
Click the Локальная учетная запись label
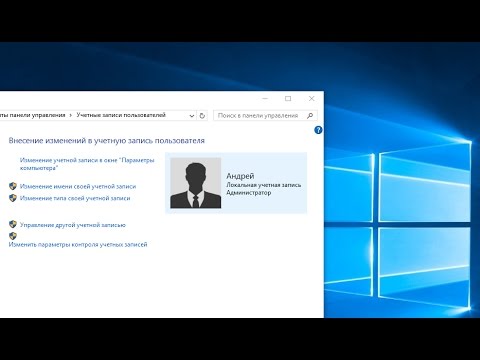click(x=264, y=185)
